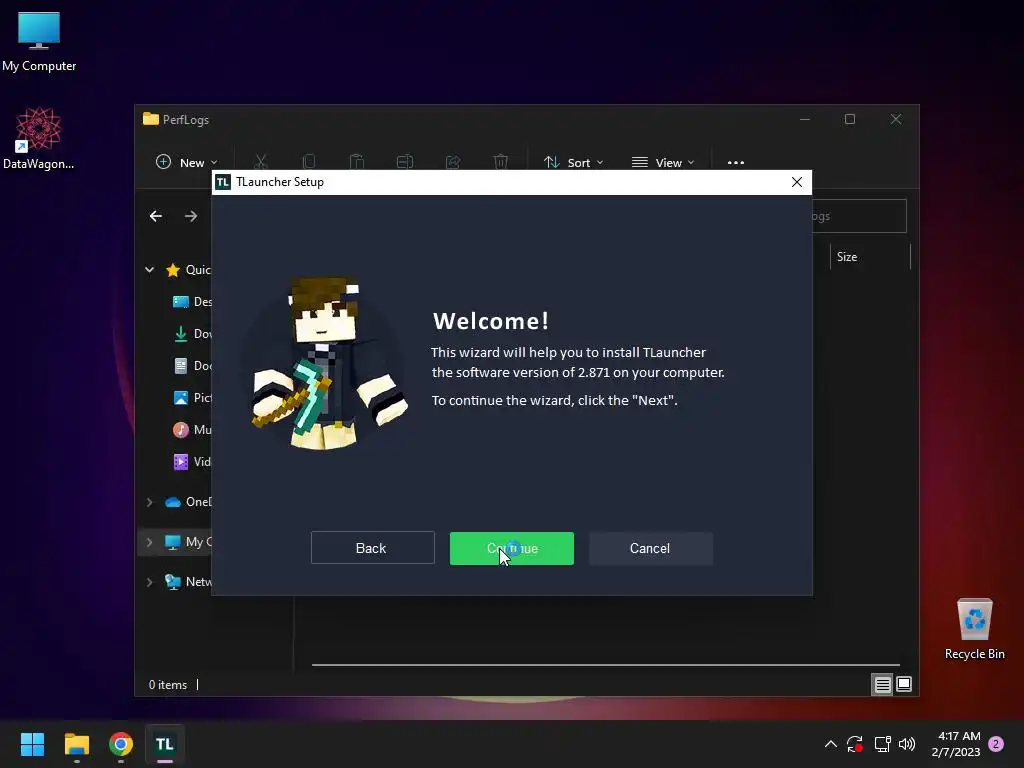Screen dimensions: 1024x768
Task: Expand the Network tree node
Action: [150, 582]
